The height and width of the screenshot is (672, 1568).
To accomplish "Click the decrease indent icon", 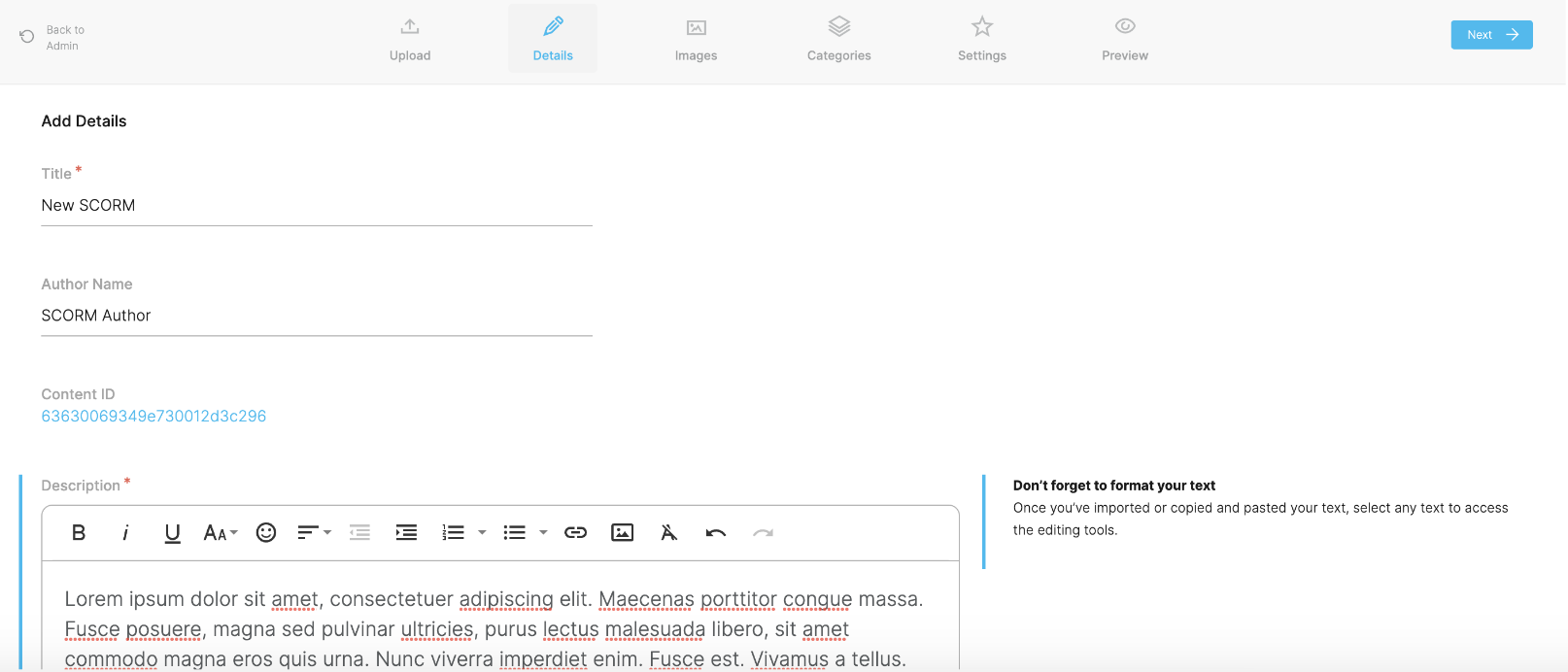I will point(359,532).
